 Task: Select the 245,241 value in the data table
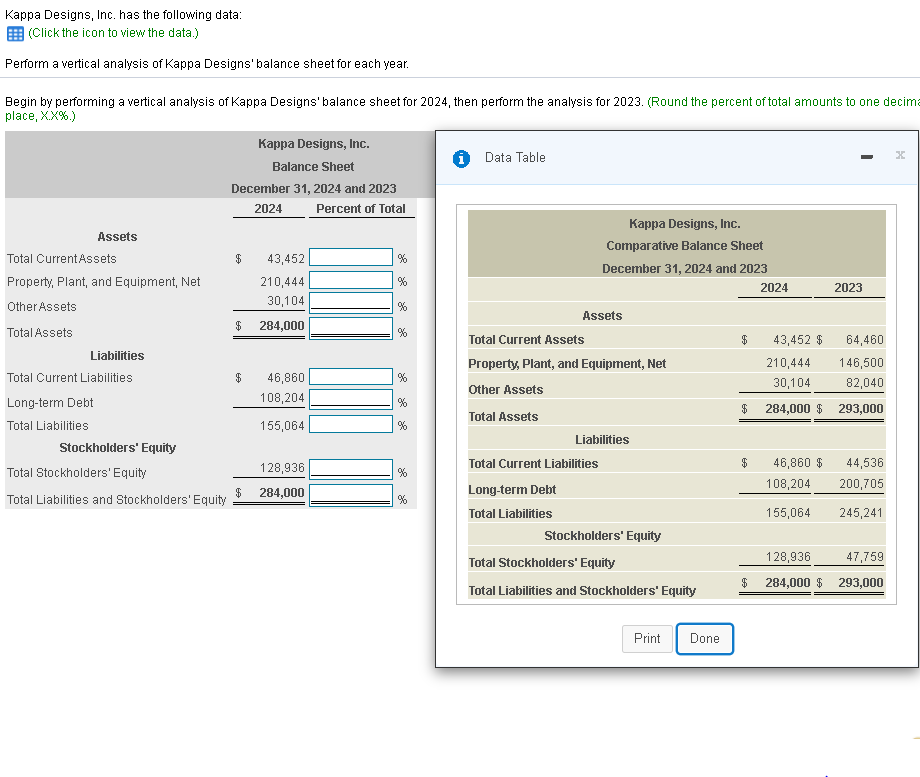click(861, 513)
